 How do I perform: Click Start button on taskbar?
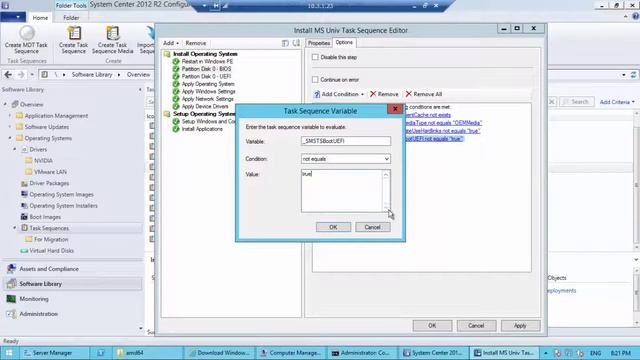(x=9, y=353)
